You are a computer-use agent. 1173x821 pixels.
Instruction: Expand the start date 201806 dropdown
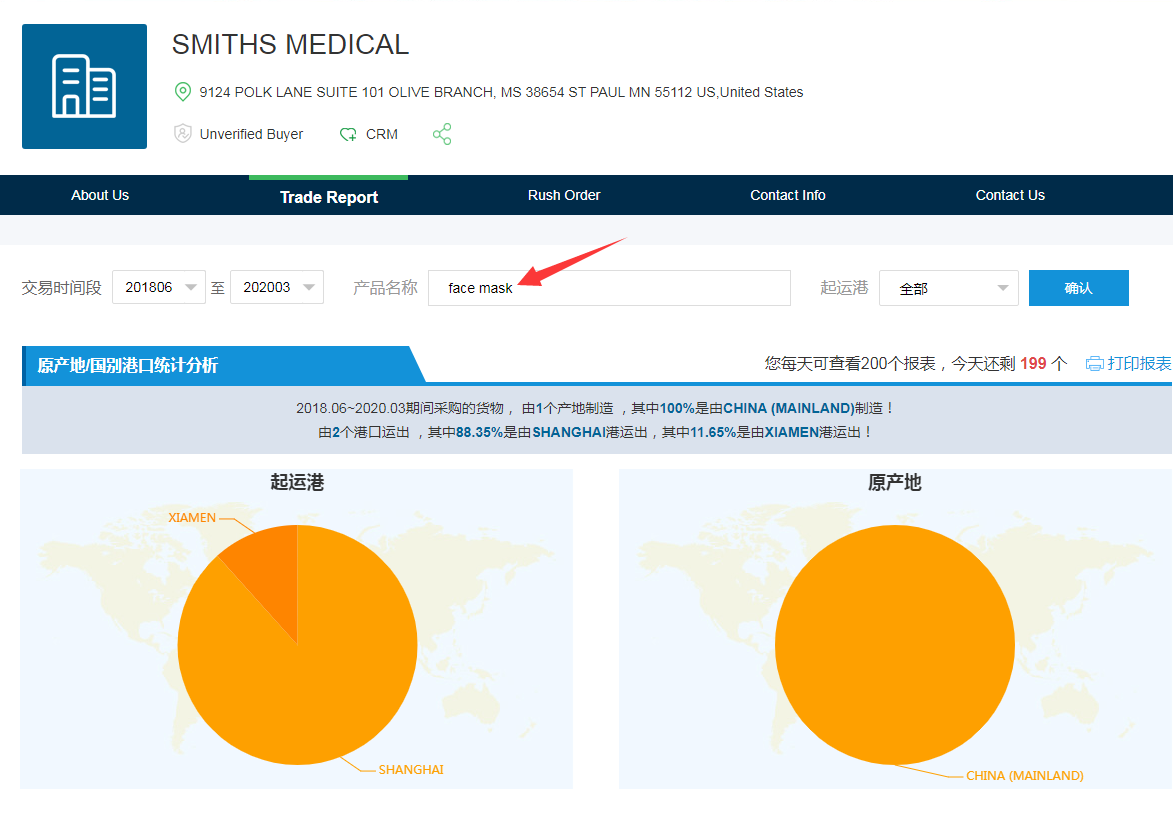pyautogui.click(x=159, y=287)
